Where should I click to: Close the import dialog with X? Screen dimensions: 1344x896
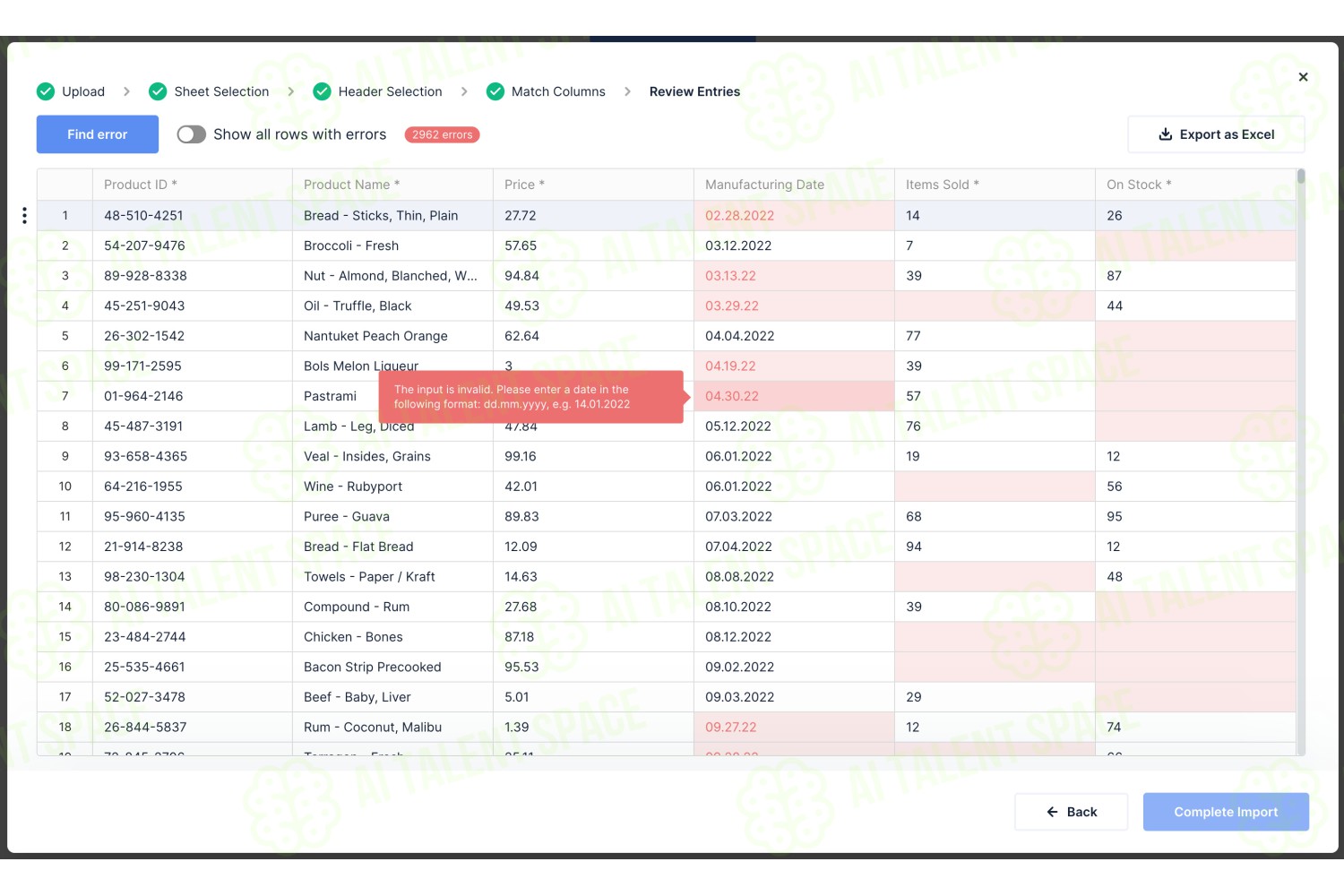pos(1303,77)
